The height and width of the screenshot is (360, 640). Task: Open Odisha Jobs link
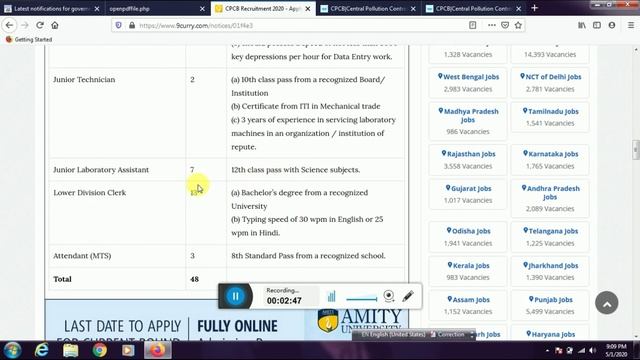(468, 231)
